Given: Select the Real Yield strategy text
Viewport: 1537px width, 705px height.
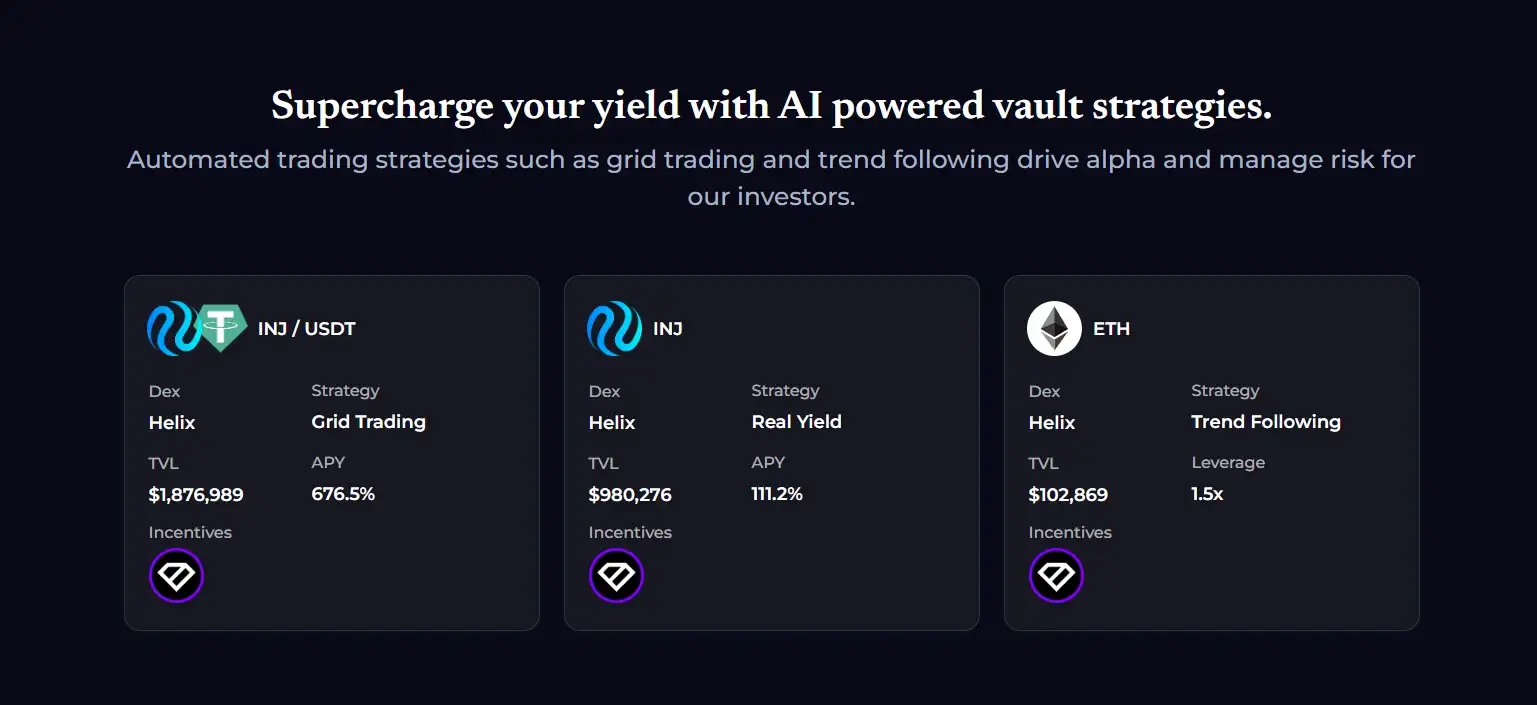Looking at the screenshot, I should [x=796, y=422].
